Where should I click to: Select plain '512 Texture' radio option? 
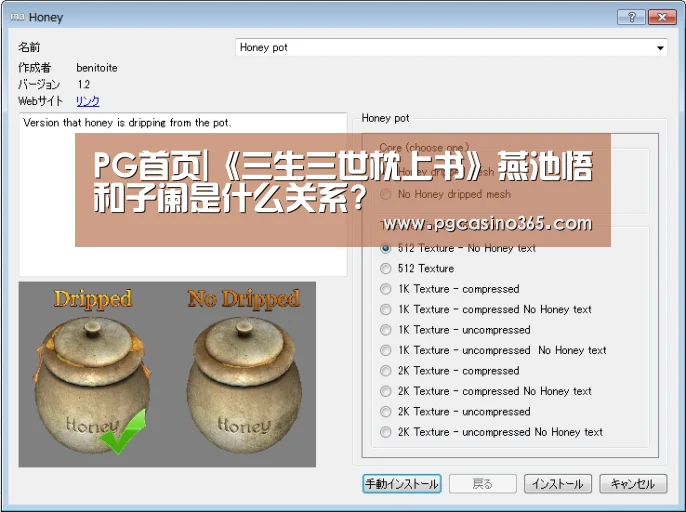tap(385, 268)
